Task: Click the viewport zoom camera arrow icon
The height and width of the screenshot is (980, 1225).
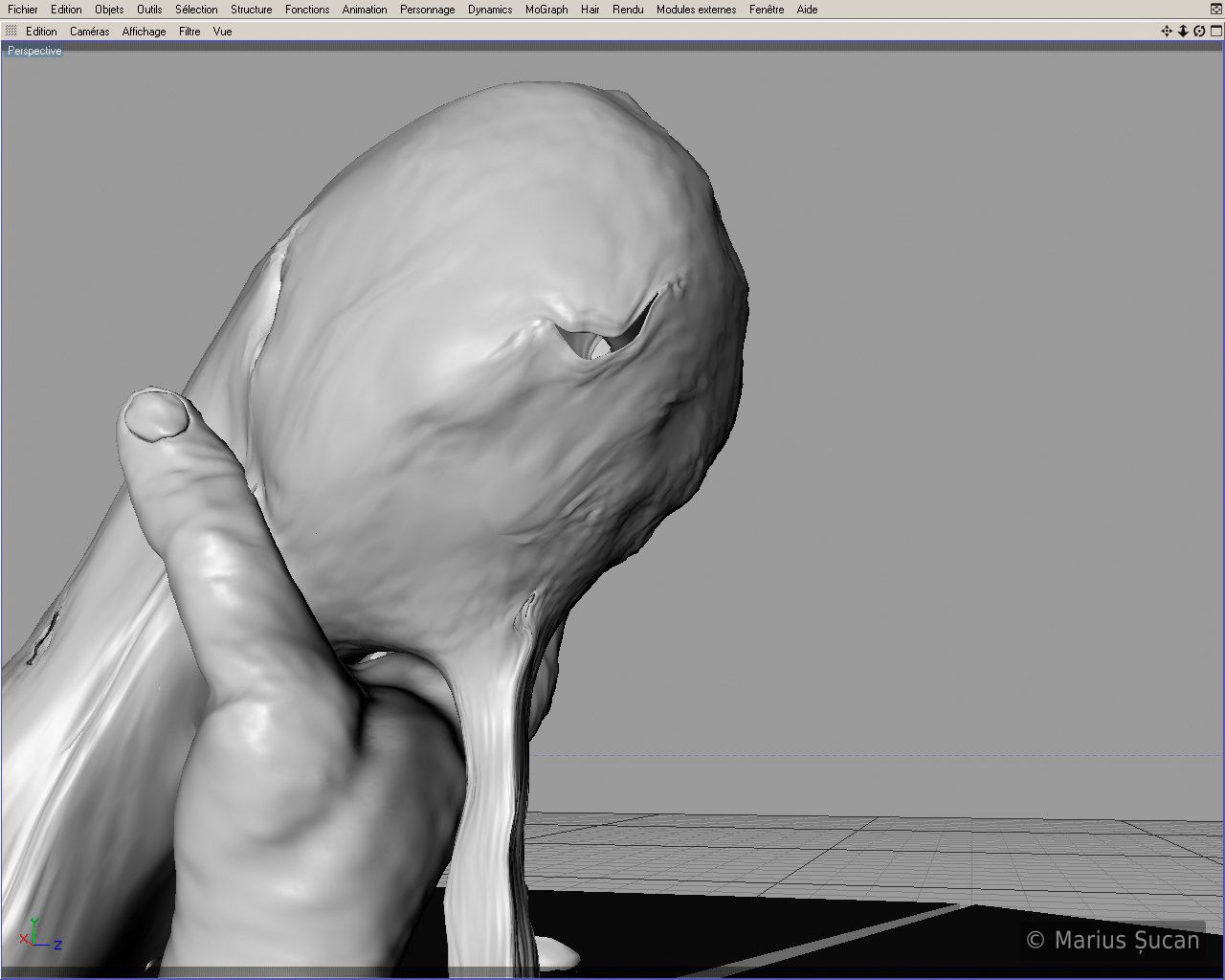Action: (x=1183, y=32)
